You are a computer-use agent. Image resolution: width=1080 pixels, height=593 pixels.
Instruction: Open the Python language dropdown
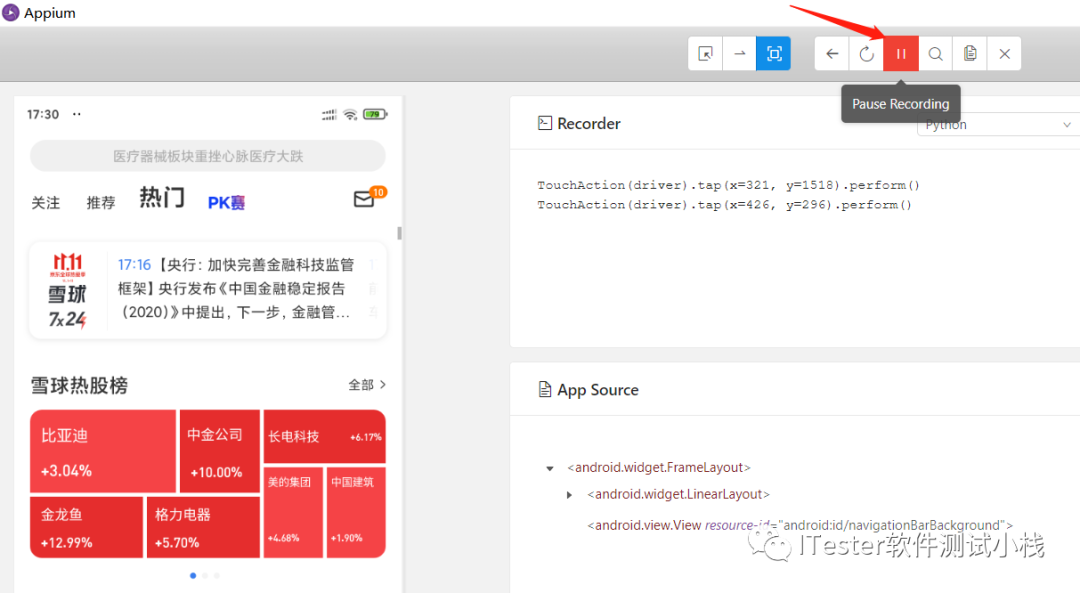(x=998, y=125)
